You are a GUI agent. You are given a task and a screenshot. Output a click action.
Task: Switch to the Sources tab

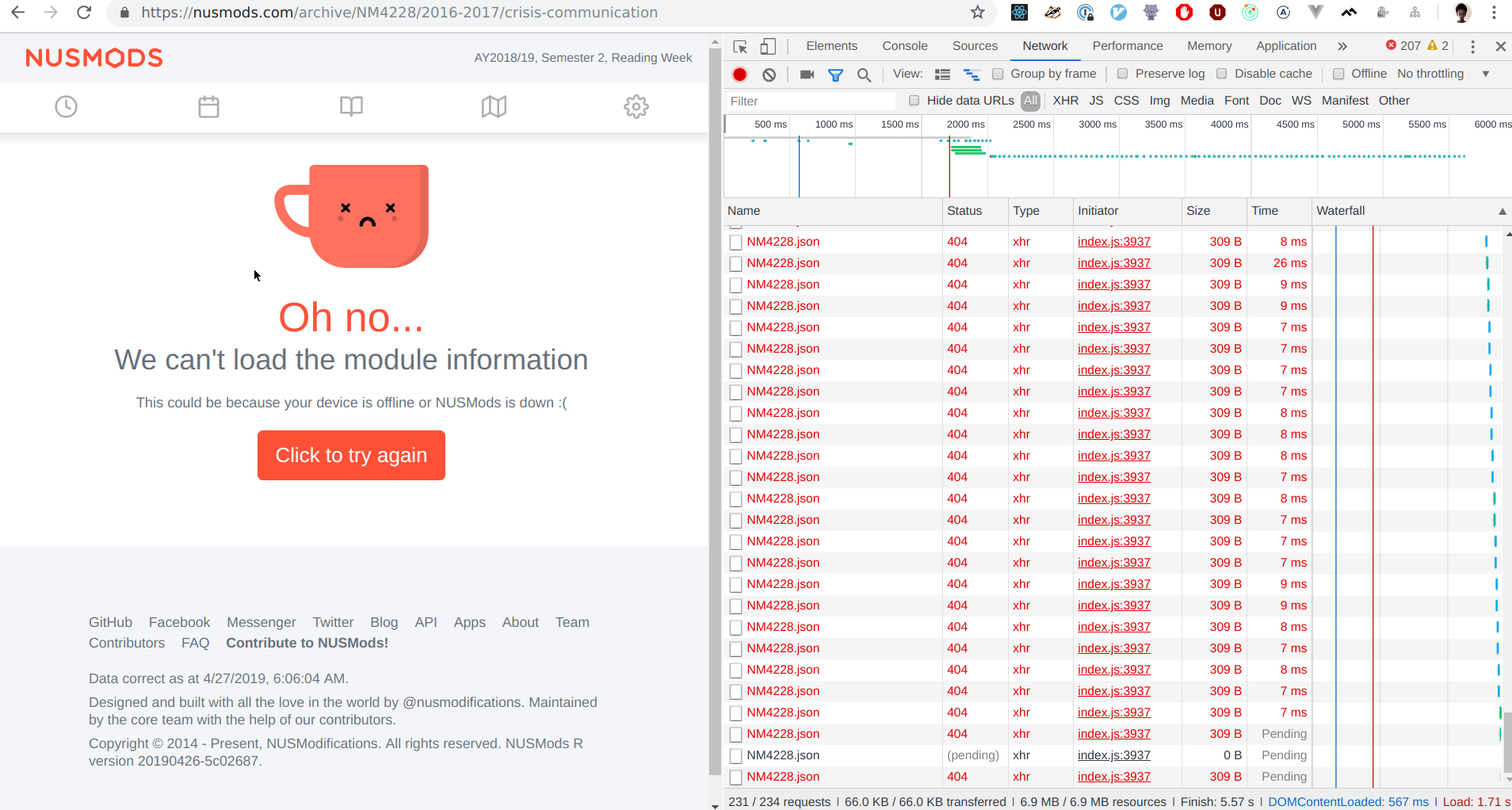pyautogui.click(x=975, y=46)
